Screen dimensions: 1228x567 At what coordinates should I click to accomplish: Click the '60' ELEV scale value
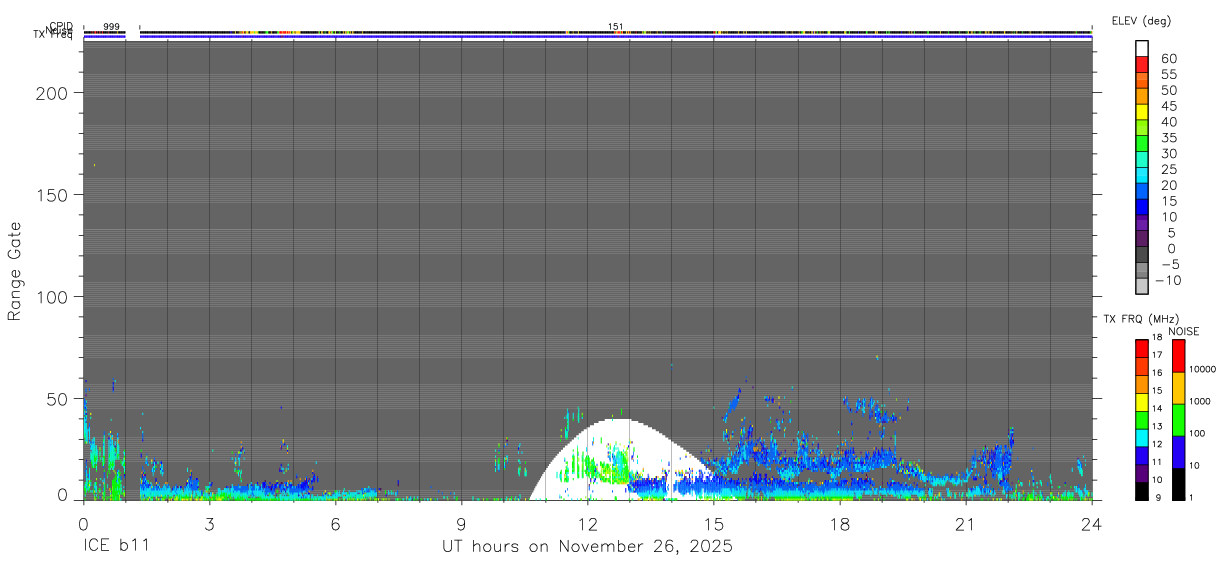coord(1170,58)
